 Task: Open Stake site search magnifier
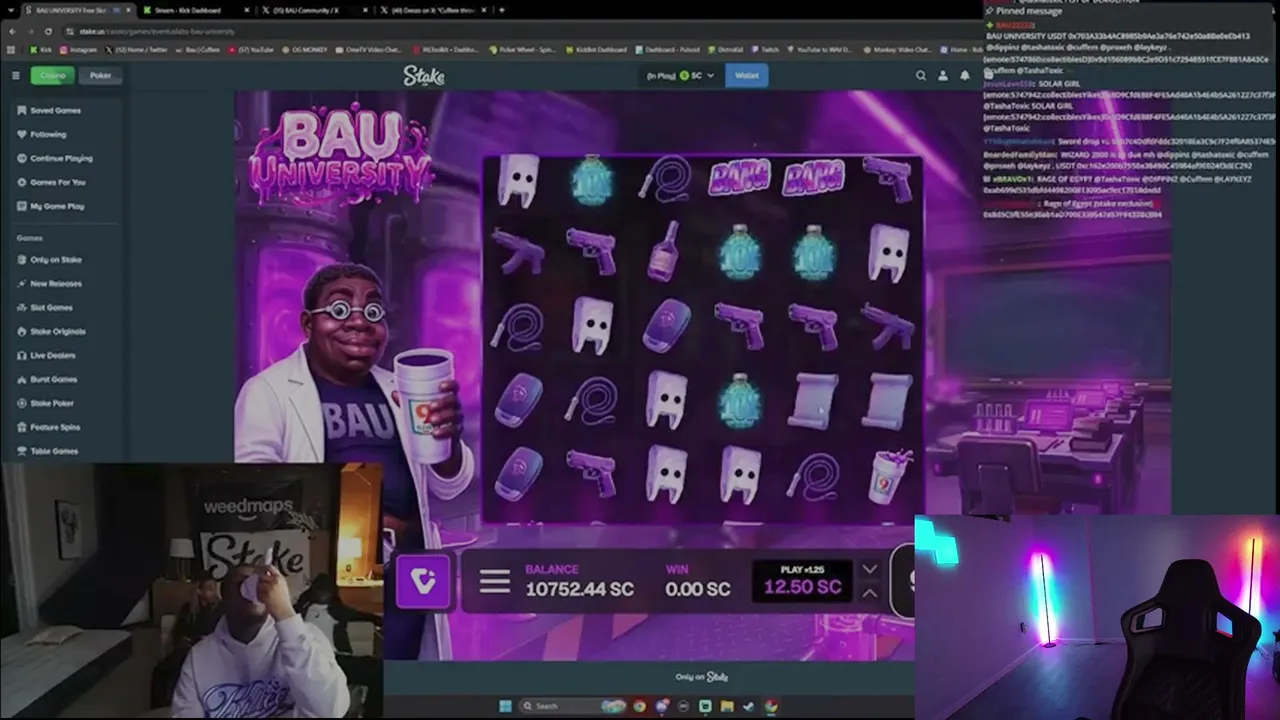click(x=921, y=76)
